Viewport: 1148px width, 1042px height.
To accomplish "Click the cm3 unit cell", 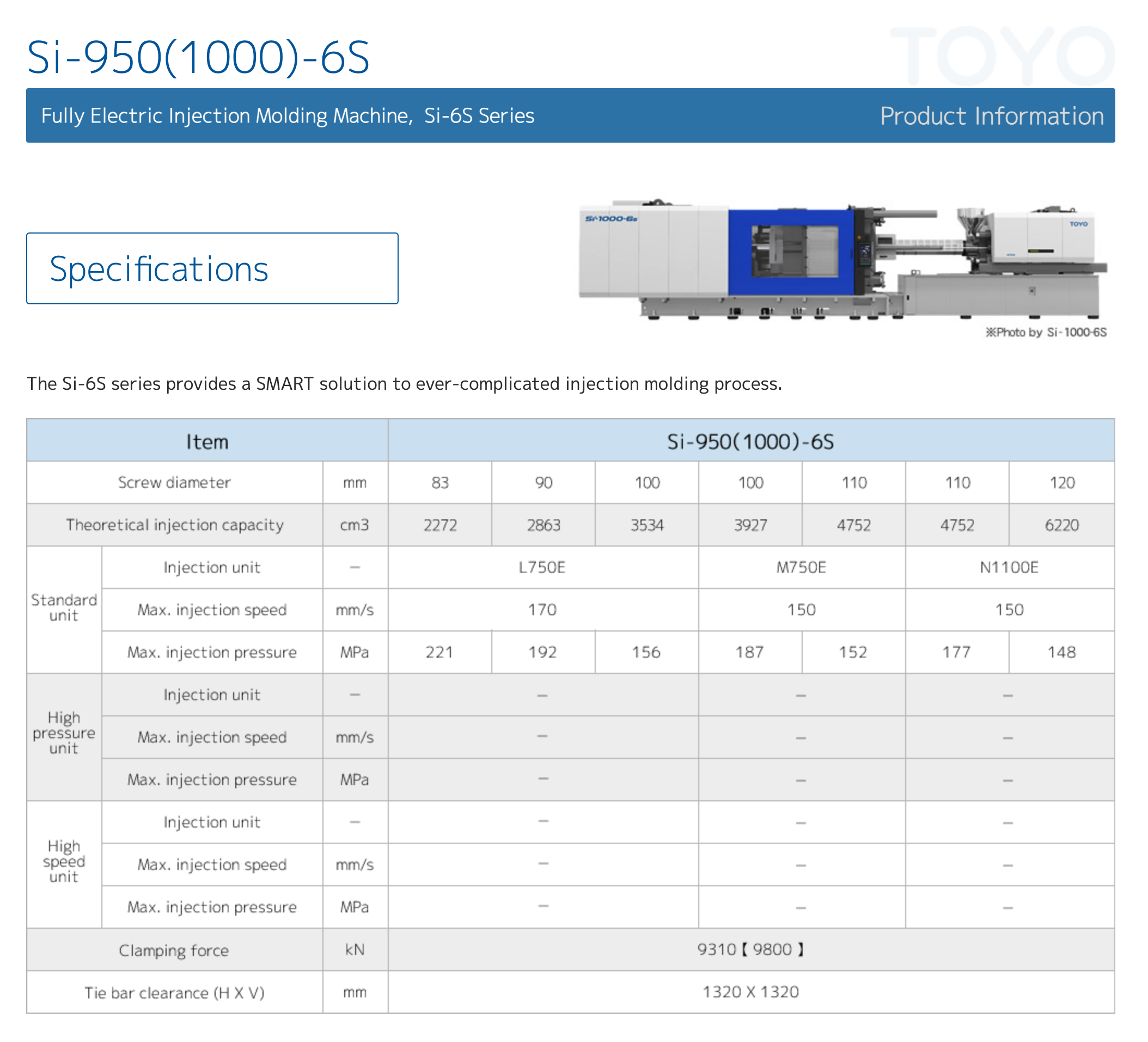I will click(355, 524).
